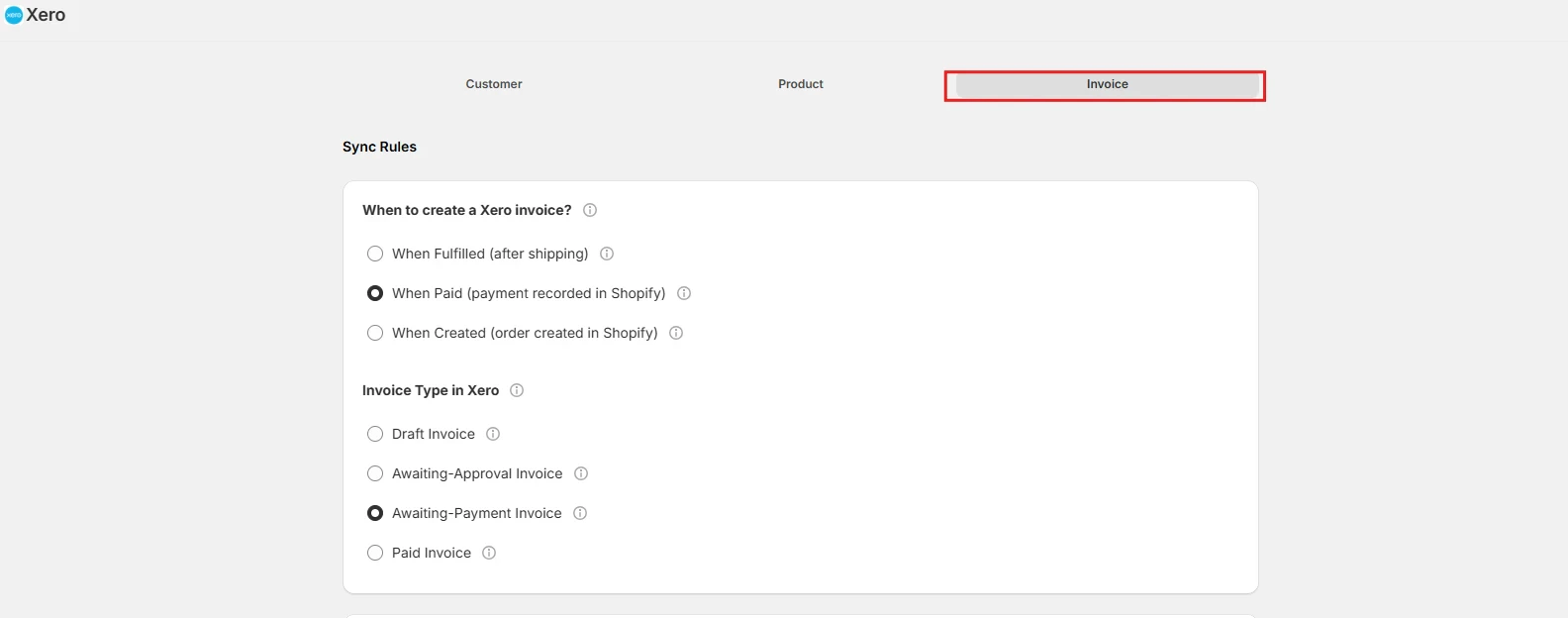Image resolution: width=1568 pixels, height=618 pixels.
Task: Select When Fulfilled (after shipping) radio button
Action: click(375, 254)
